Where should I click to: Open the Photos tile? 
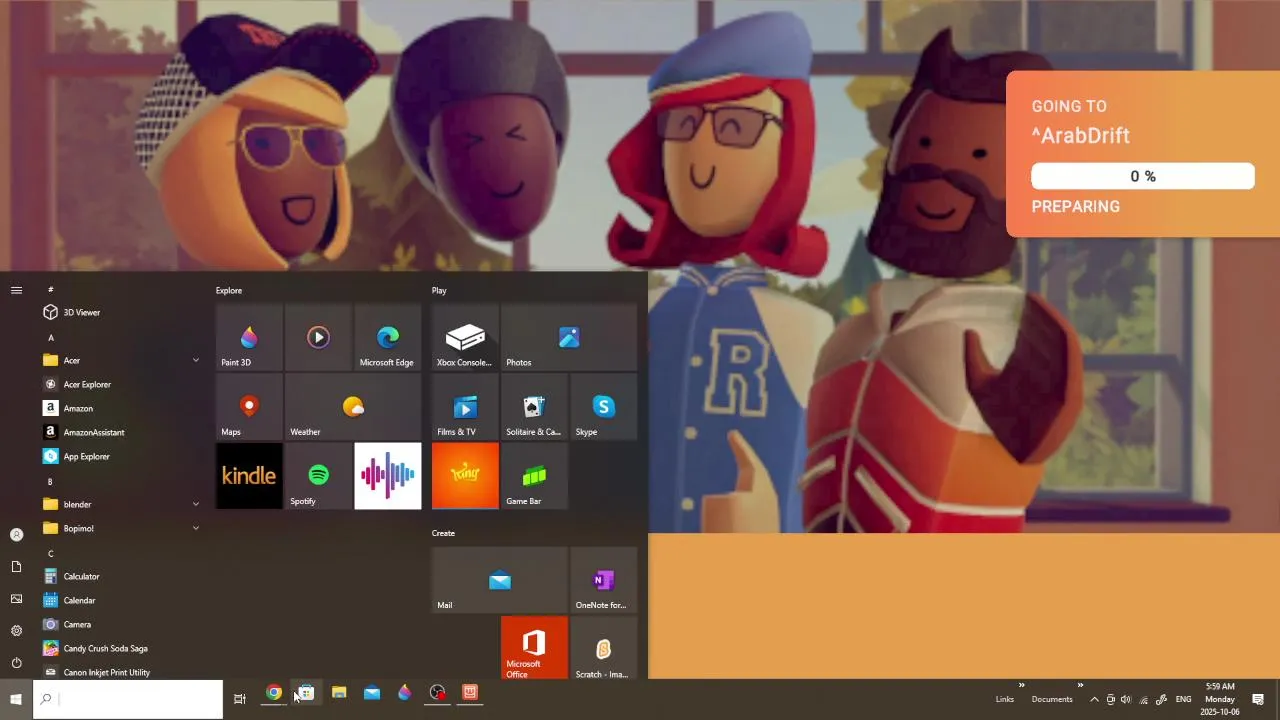569,338
